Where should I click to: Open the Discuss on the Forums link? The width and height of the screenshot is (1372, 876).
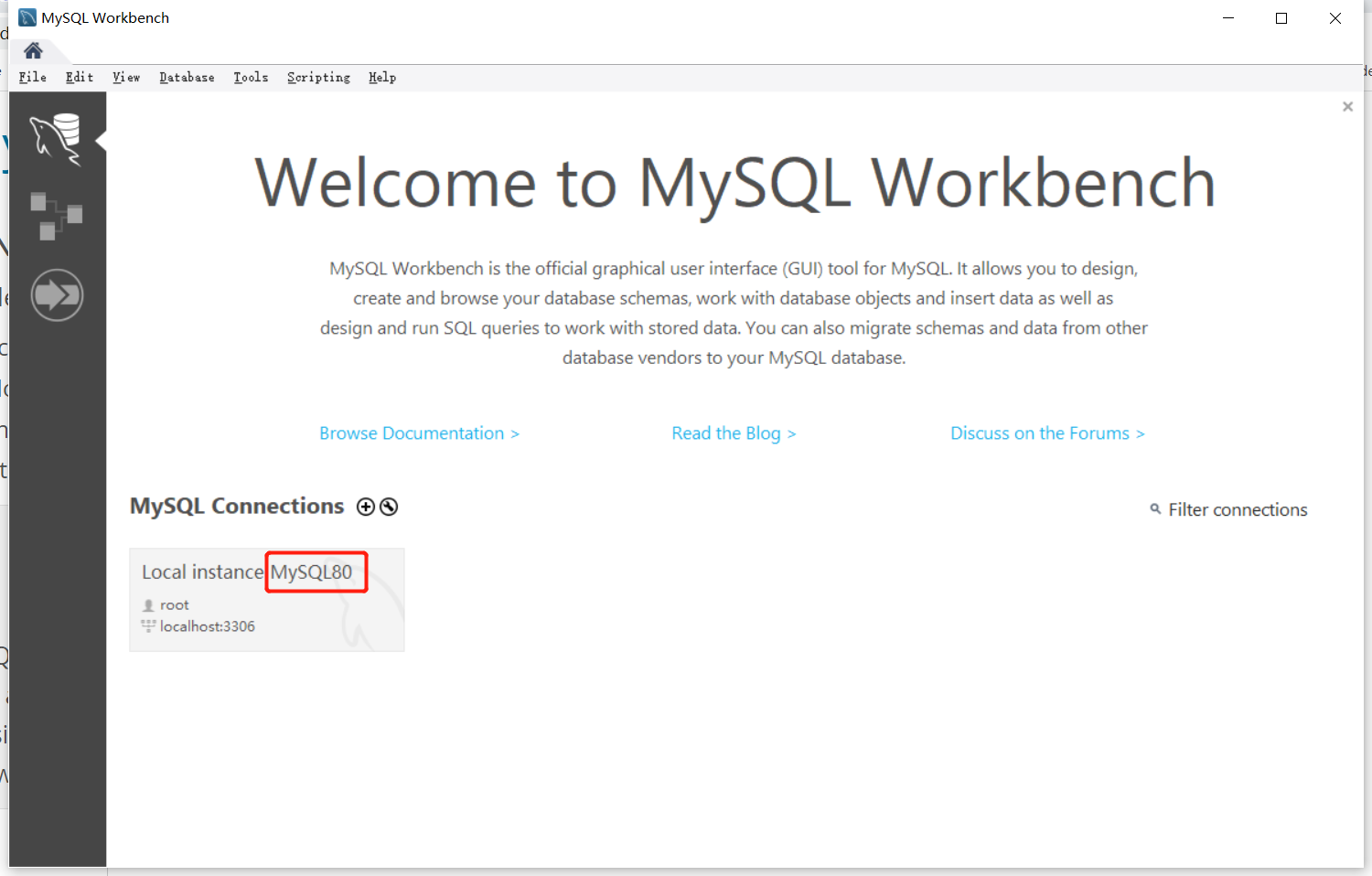click(1047, 433)
